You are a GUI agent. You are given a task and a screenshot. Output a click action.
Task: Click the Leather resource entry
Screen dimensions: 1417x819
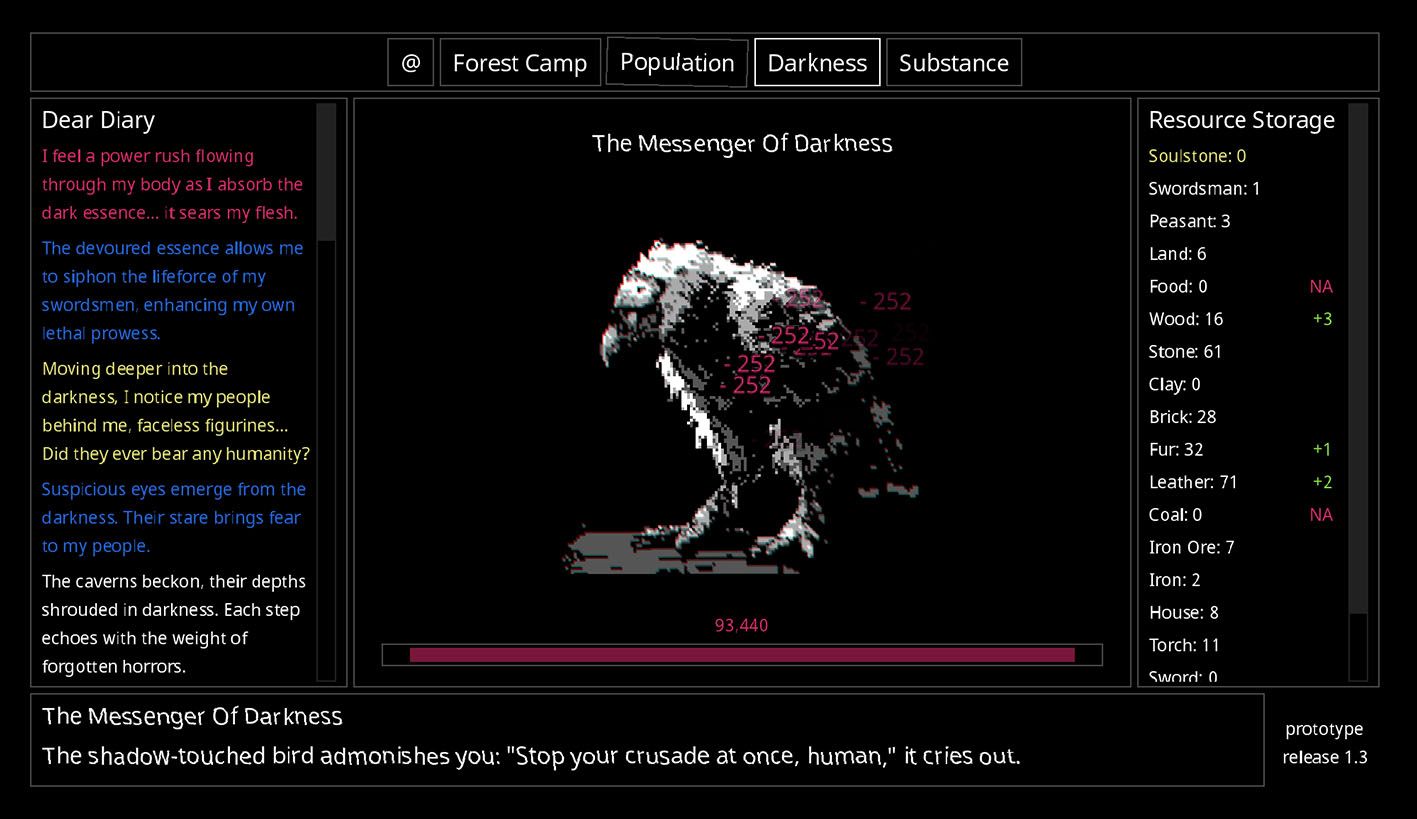[x=1193, y=482]
